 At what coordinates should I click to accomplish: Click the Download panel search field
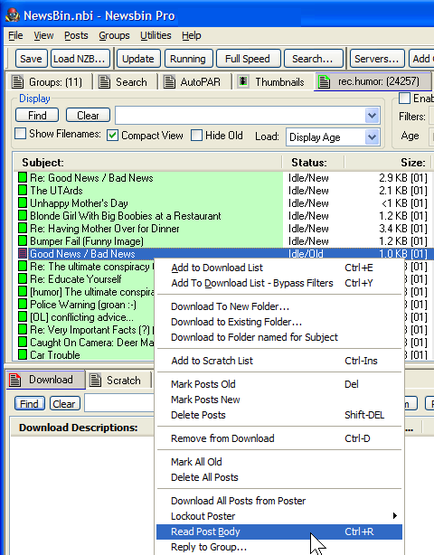120,404
